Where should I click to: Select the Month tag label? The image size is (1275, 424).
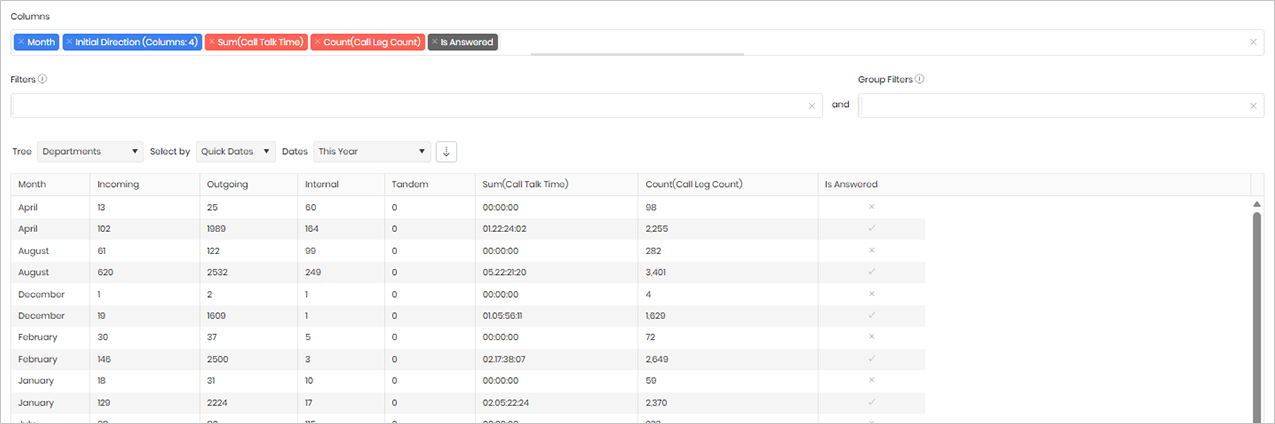pyautogui.click(x=41, y=42)
